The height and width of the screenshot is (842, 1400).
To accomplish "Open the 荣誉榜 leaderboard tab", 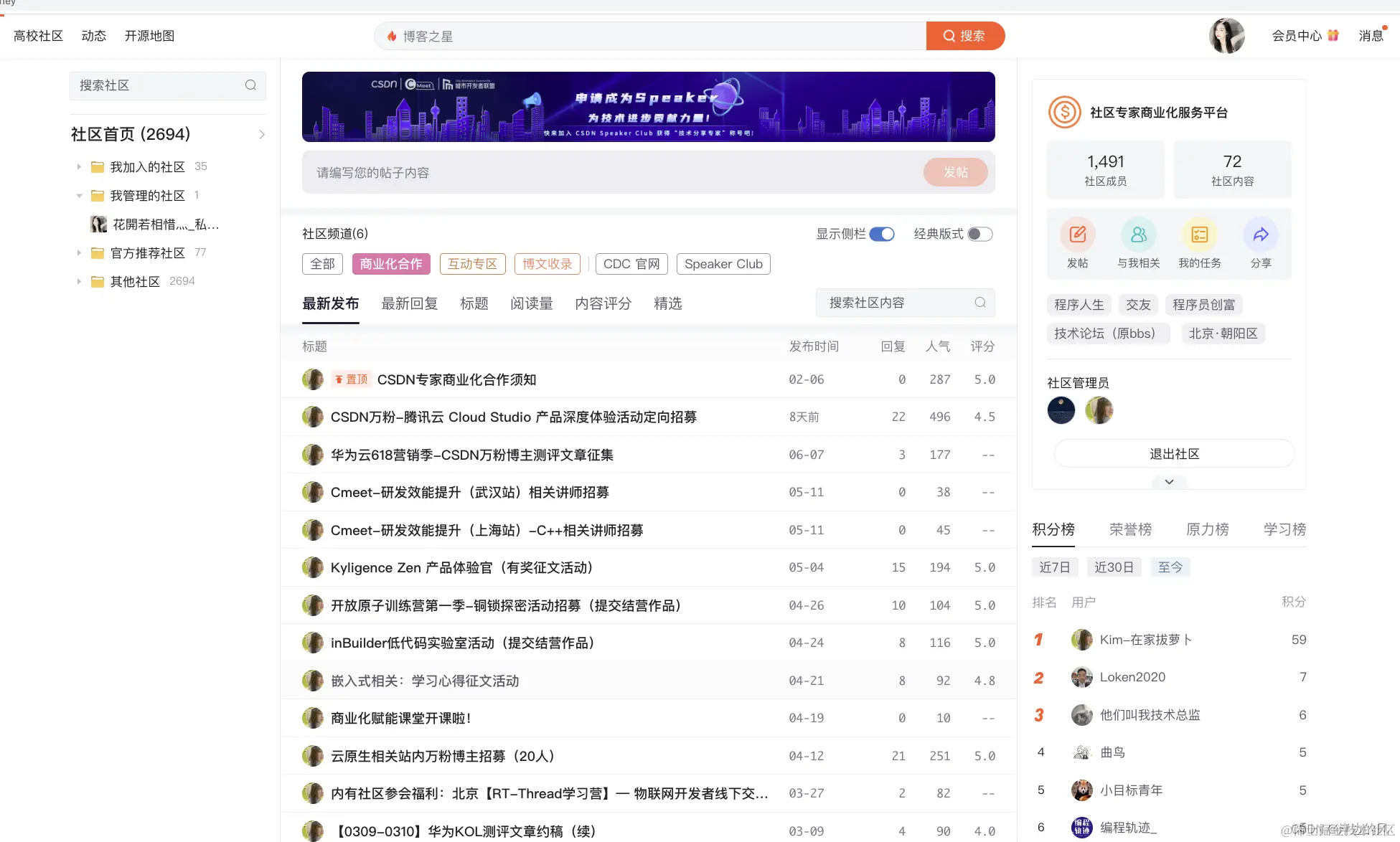I will click(1129, 529).
